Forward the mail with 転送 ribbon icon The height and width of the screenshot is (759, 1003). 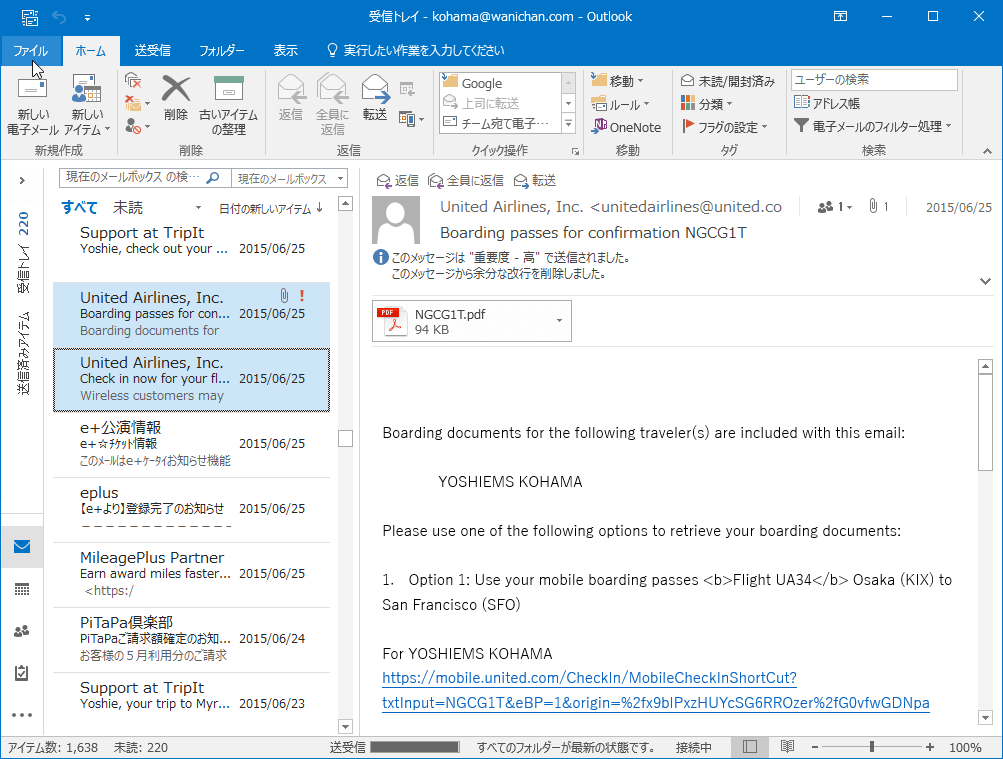tap(374, 97)
